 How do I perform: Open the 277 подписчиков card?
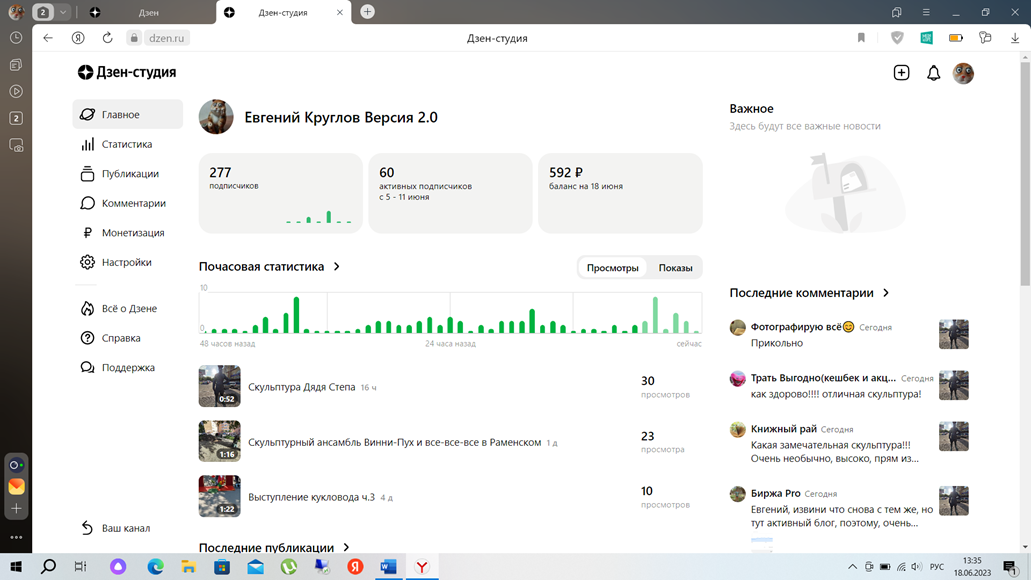point(281,193)
